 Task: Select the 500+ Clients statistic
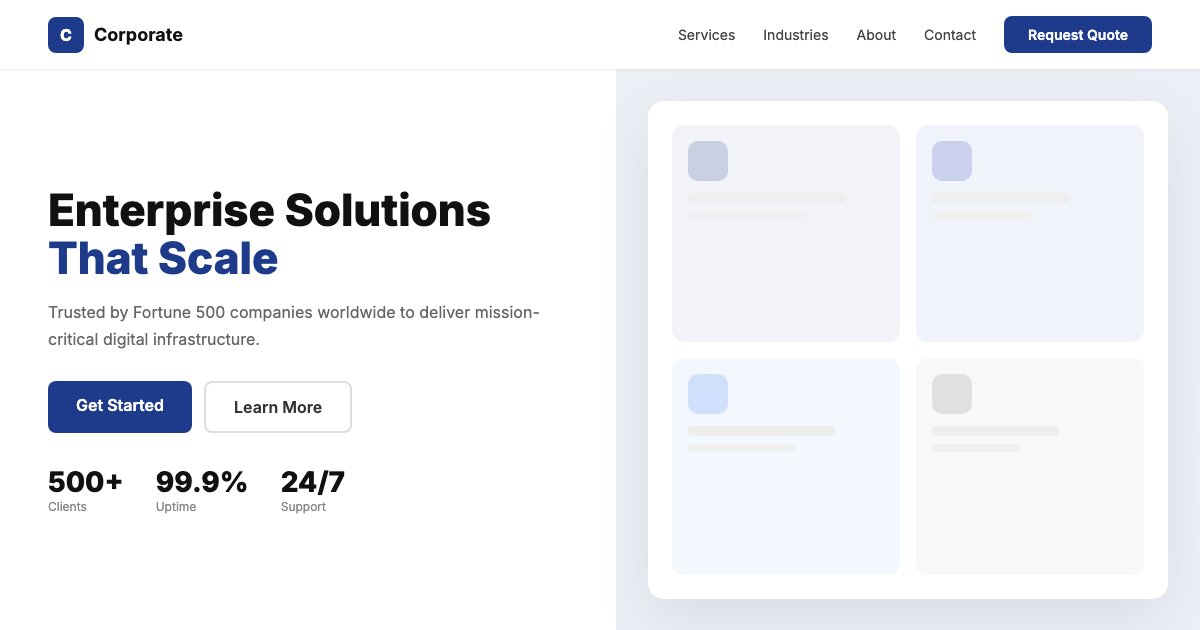point(85,490)
